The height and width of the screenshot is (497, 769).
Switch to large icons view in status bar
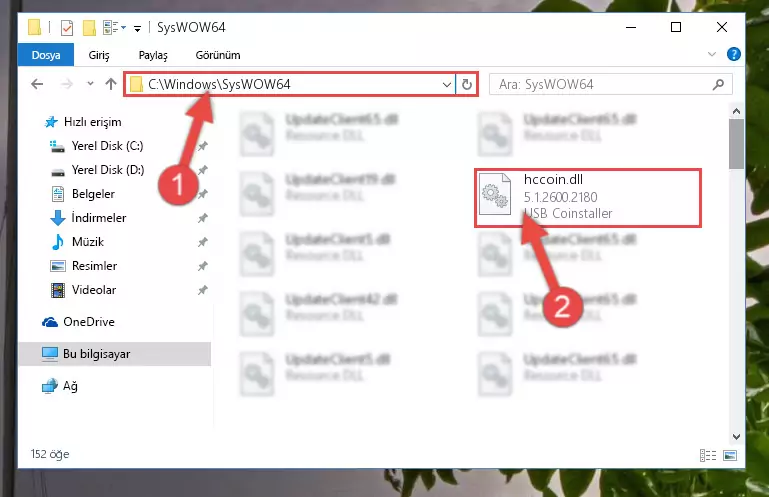coord(730,455)
